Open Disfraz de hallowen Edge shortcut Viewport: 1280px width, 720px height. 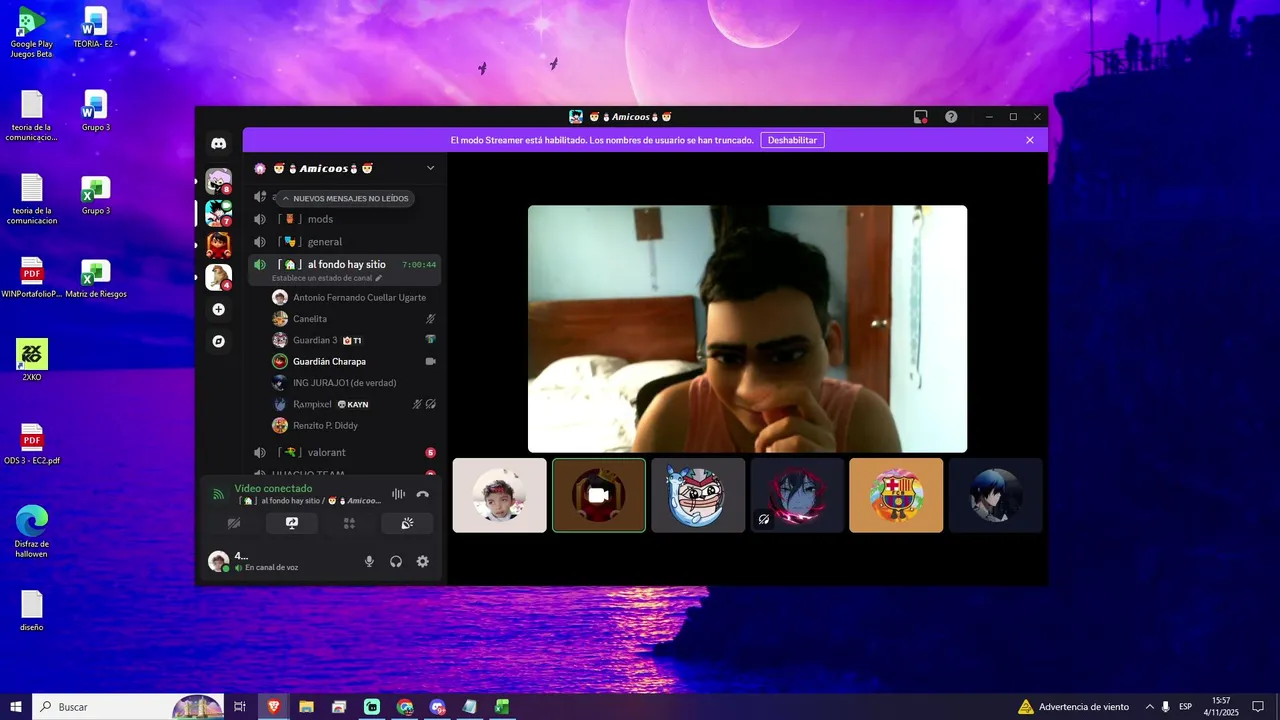click(x=31, y=532)
